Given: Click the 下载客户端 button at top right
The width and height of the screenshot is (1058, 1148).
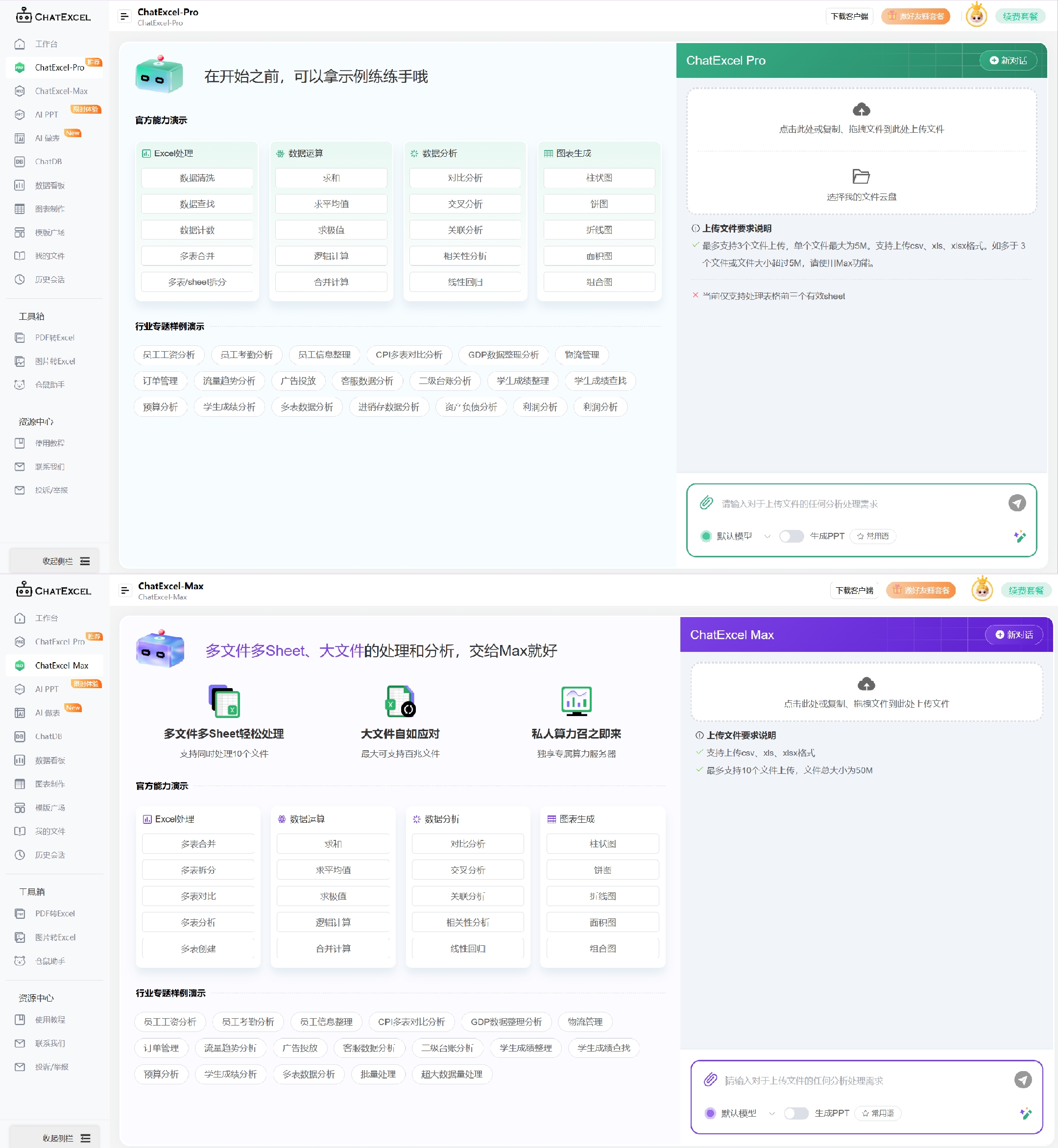Looking at the screenshot, I should click(850, 16).
